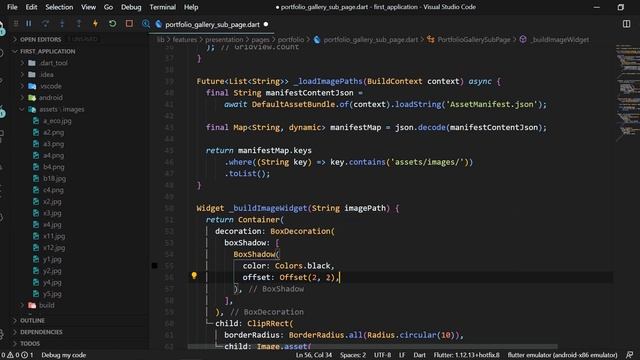Viewport: 640px width, 360px height.
Task: Expand the Dependencies section
Action: coord(41,332)
